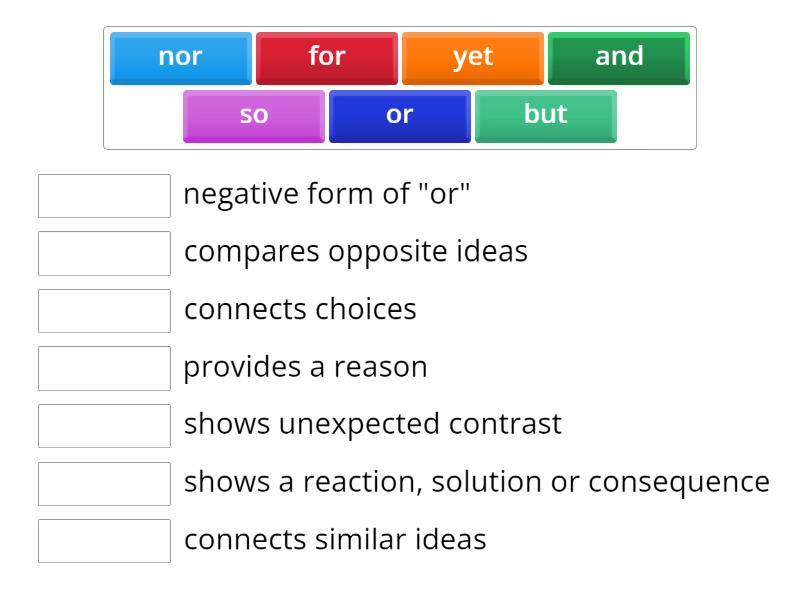Click the word bank container at the top
This screenshot has height=600, width=800.
[400, 85]
